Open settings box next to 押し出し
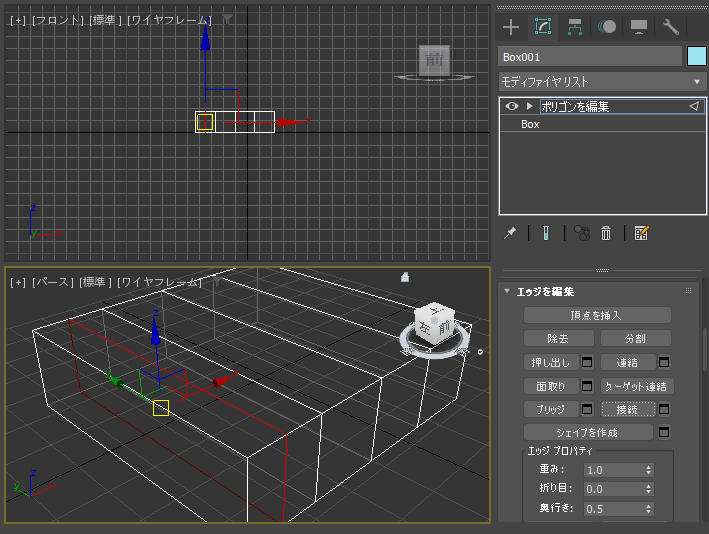709x534 pixels. click(587, 362)
